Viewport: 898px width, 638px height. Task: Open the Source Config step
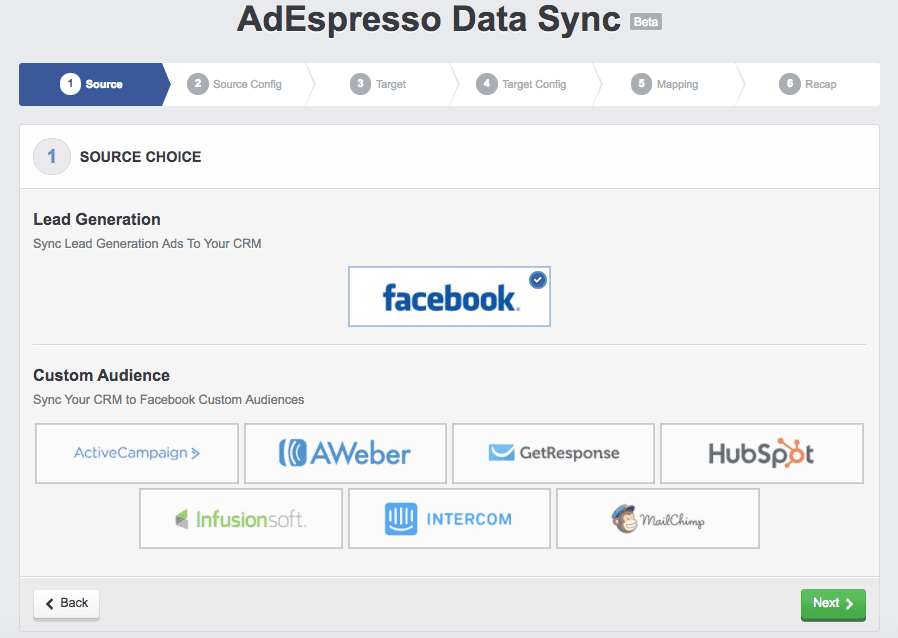tap(236, 84)
